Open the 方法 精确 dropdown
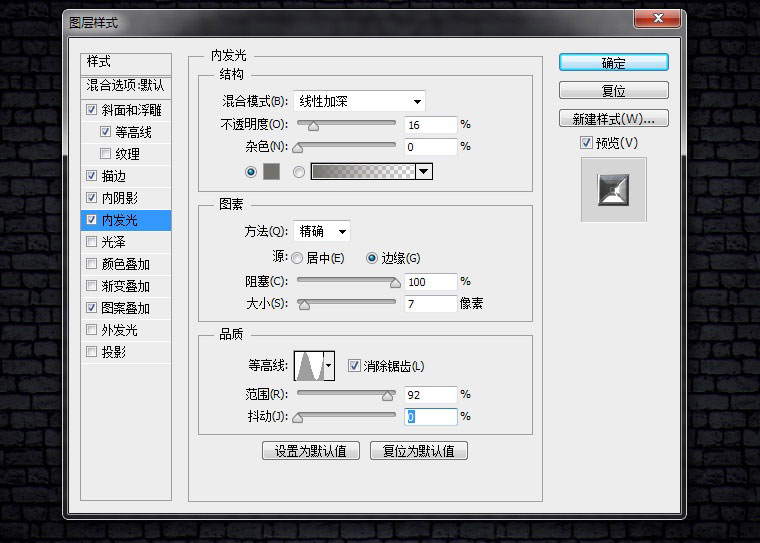This screenshot has height=543, width=760. [x=322, y=231]
